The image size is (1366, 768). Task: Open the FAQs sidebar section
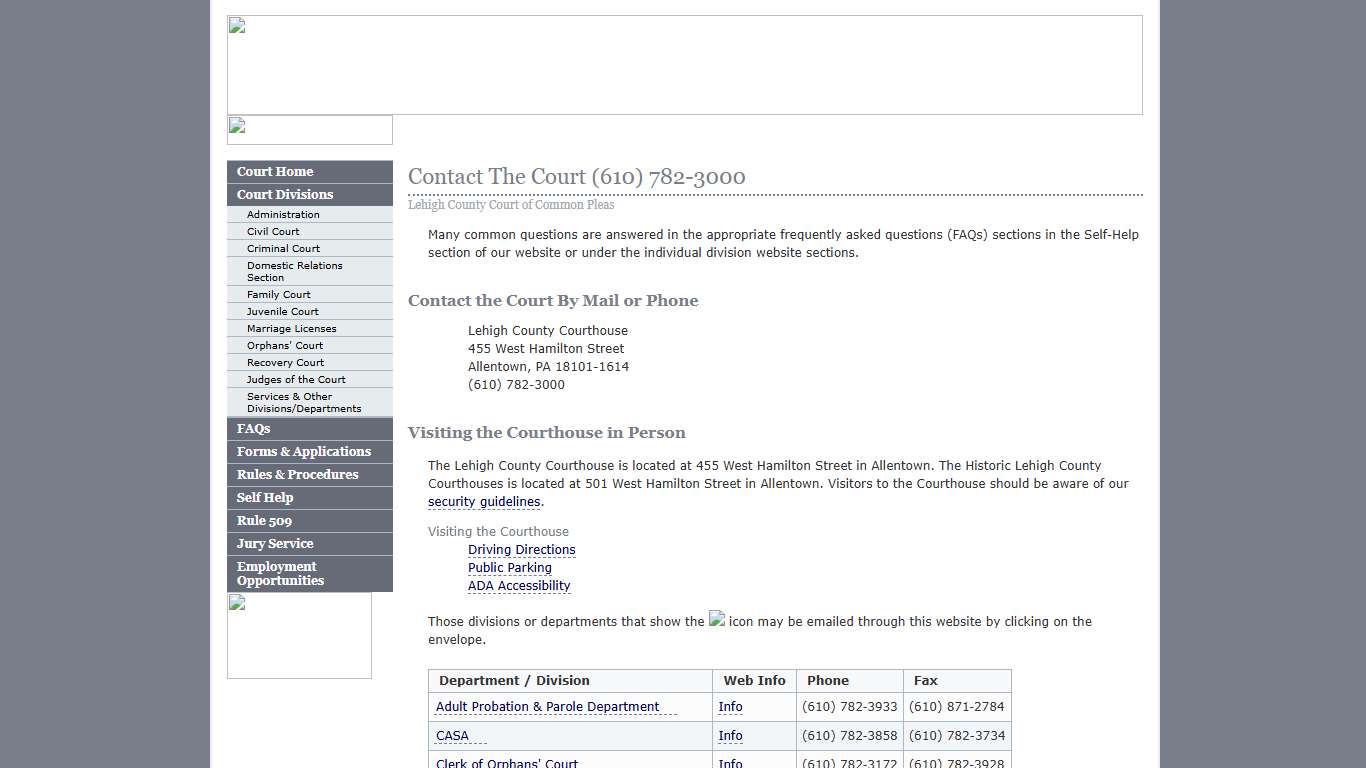pyautogui.click(x=253, y=428)
